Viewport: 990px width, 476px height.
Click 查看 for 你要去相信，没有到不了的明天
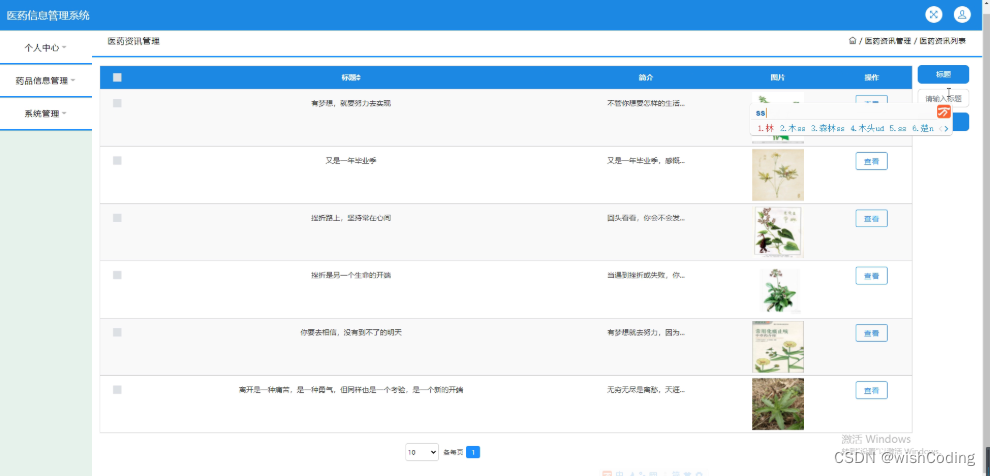tap(871, 333)
